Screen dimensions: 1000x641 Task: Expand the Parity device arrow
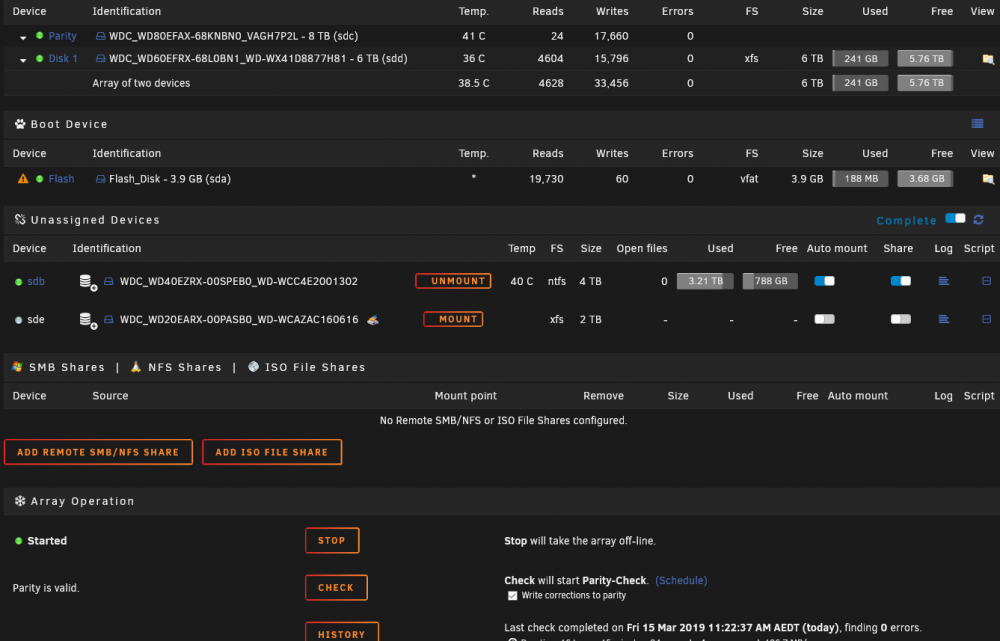click(23, 38)
